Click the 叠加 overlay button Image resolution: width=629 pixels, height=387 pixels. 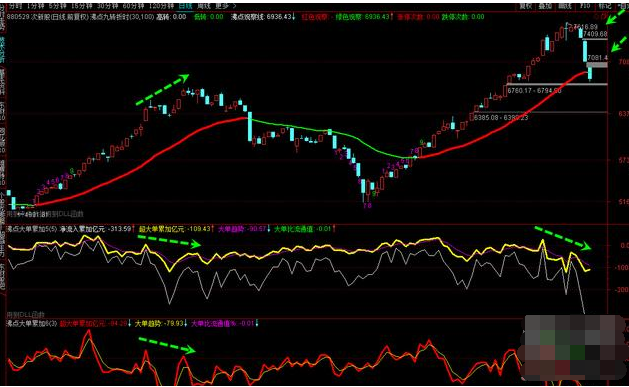tap(545, 6)
